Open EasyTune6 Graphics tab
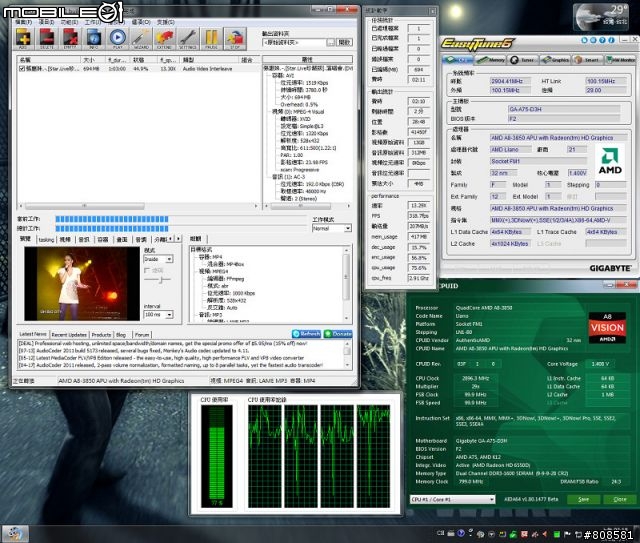Screen dimensions: 640x543 click(556, 60)
